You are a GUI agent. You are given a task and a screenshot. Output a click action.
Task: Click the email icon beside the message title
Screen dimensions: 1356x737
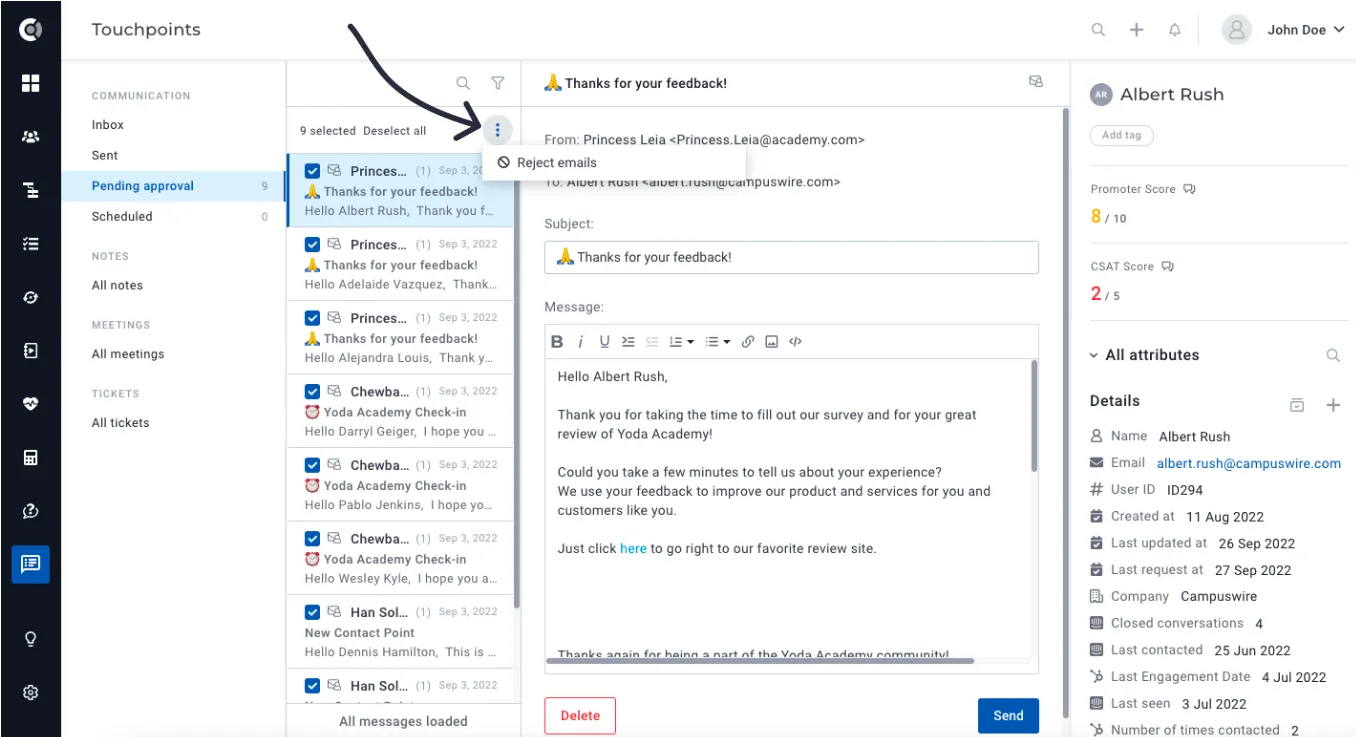tap(1036, 82)
